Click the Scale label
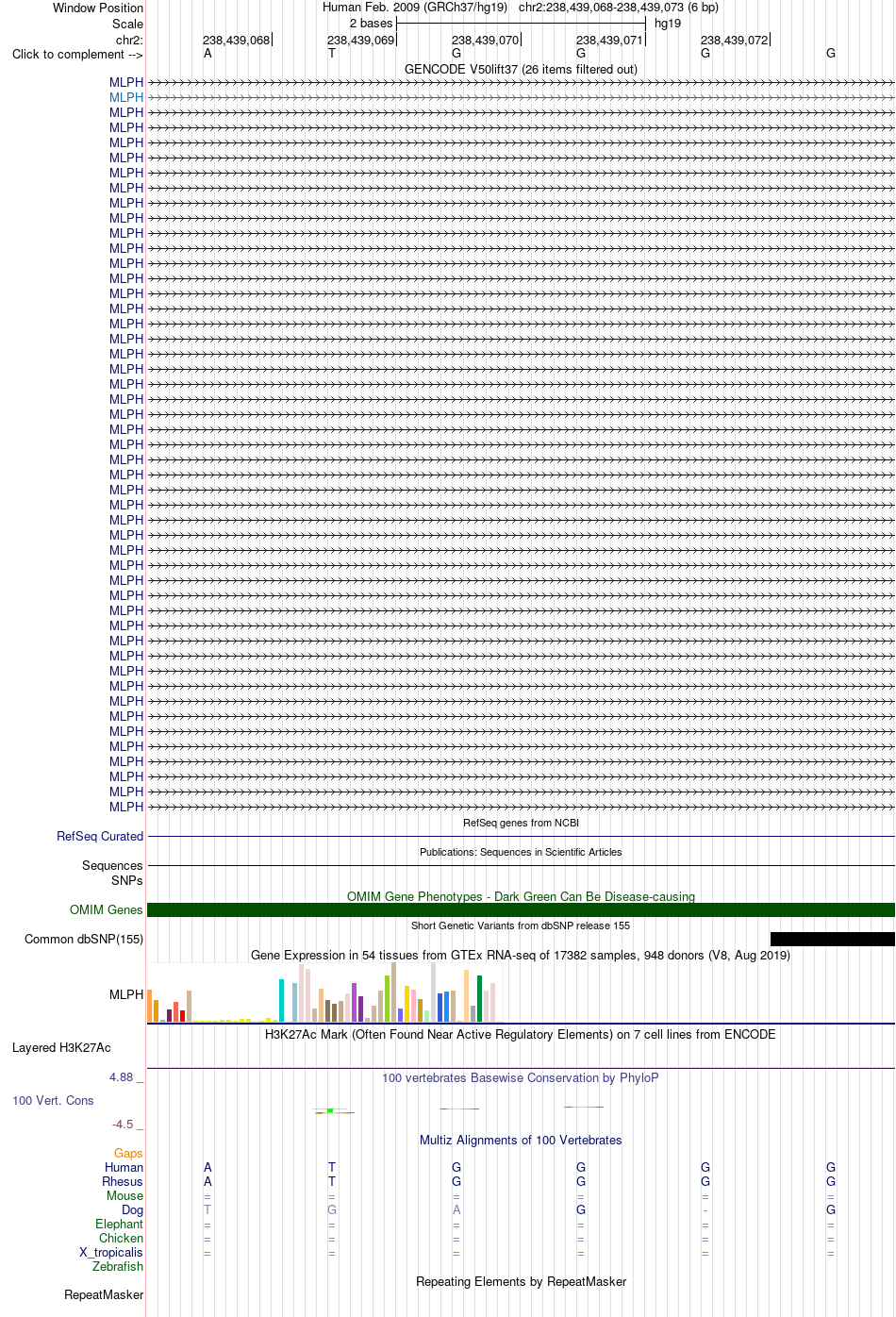Image resolution: width=896 pixels, height=1317 pixels. (x=128, y=24)
